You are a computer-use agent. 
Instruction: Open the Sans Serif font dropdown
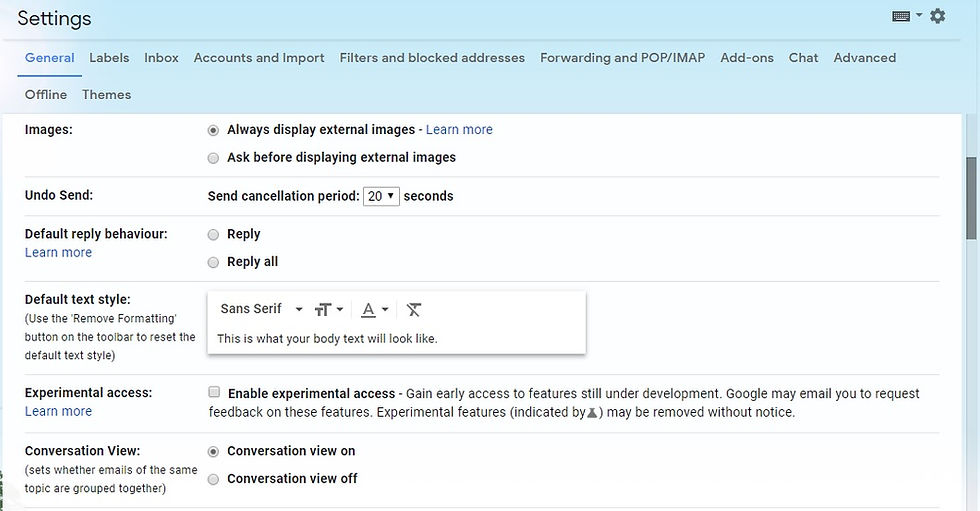(261, 309)
